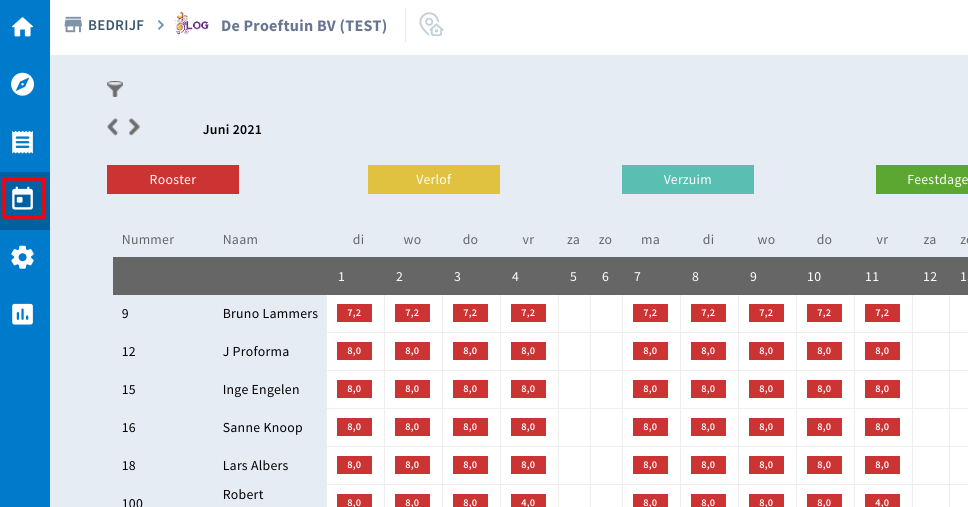
Task: Click the employee name Bruno Lammers
Action: (270, 314)
